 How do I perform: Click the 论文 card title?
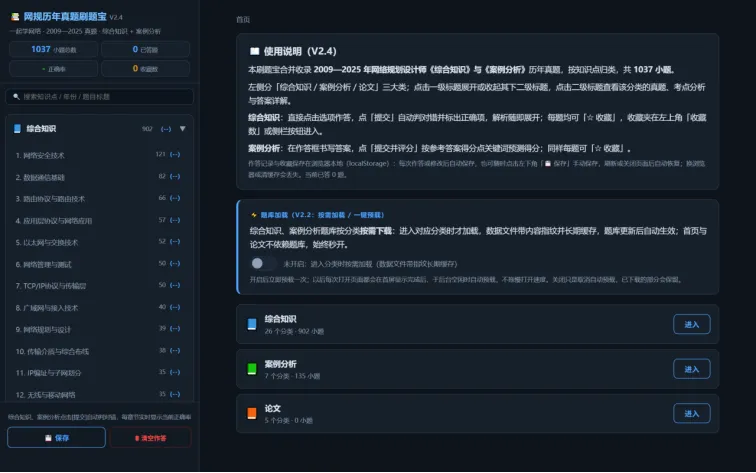pyautogui.click(x=272, y=408)
